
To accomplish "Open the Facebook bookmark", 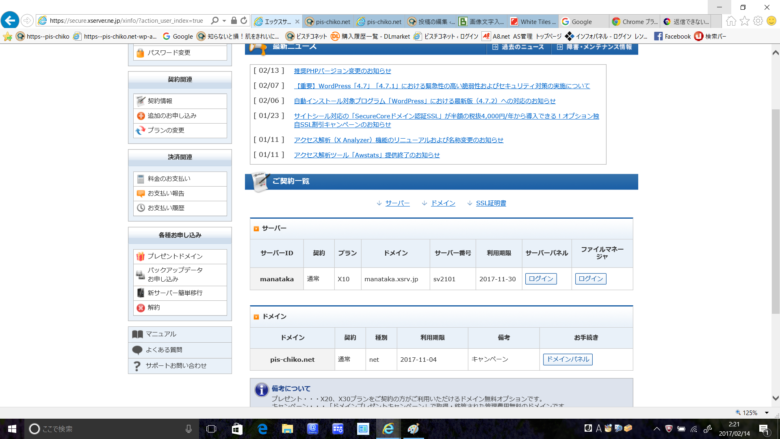I will click(672, 36).
